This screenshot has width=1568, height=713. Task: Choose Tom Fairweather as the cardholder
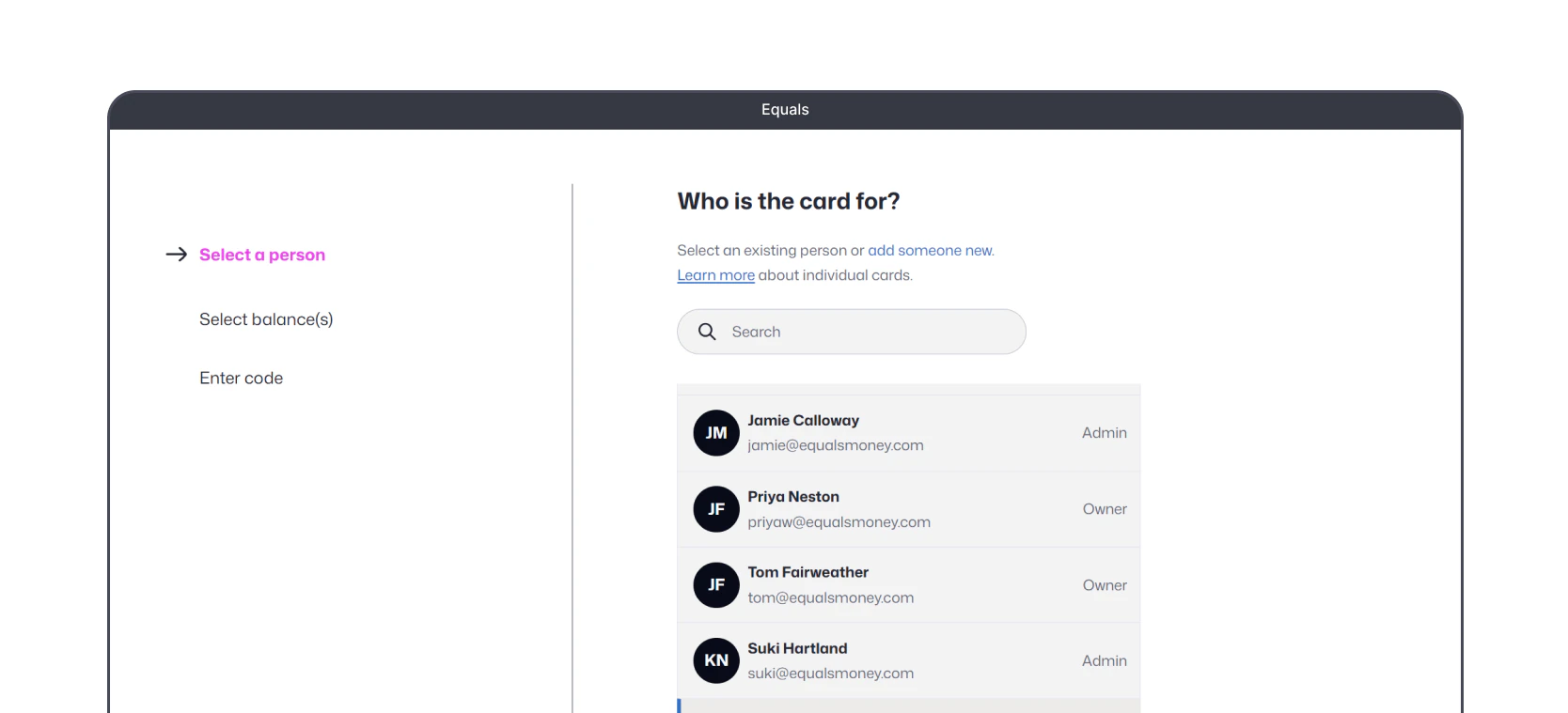pyautogui.click(x=908, y=585)
